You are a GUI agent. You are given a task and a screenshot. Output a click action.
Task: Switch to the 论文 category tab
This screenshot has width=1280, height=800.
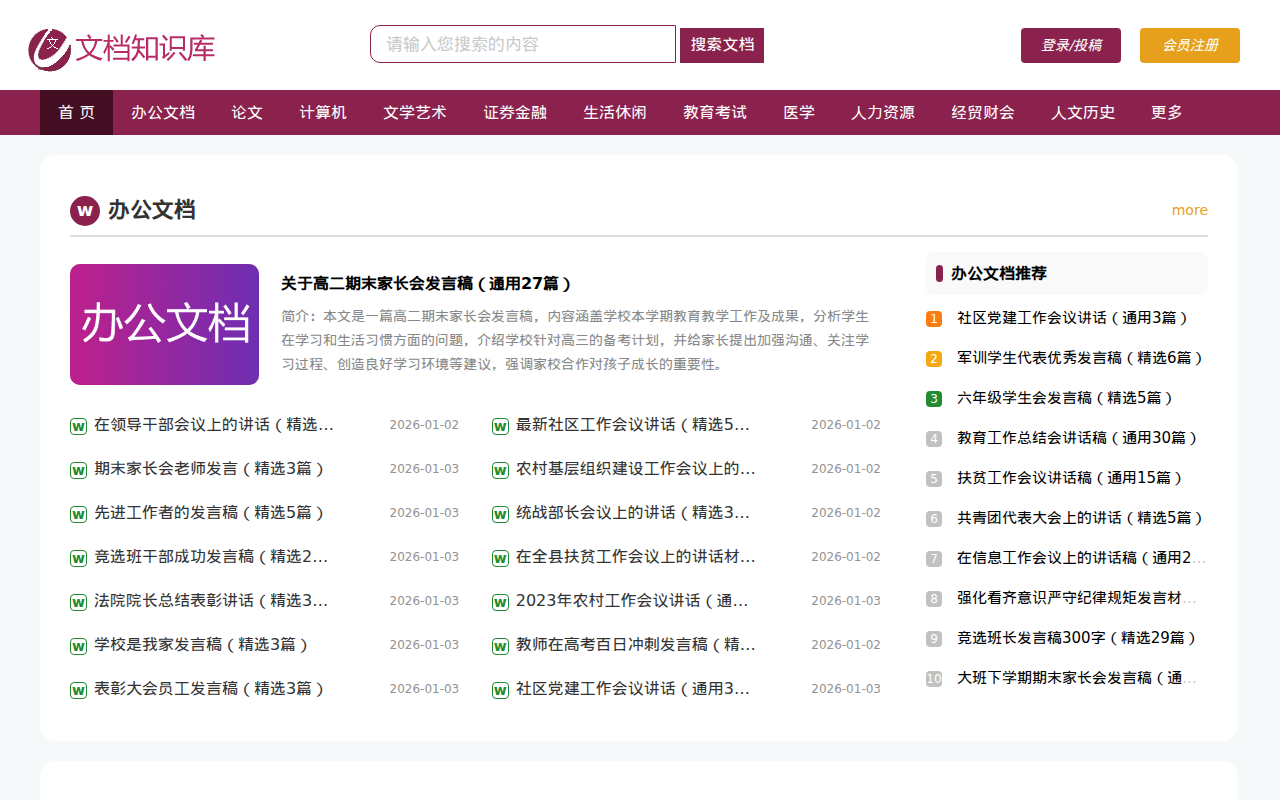pyautogui.click(x=246, y=112)
